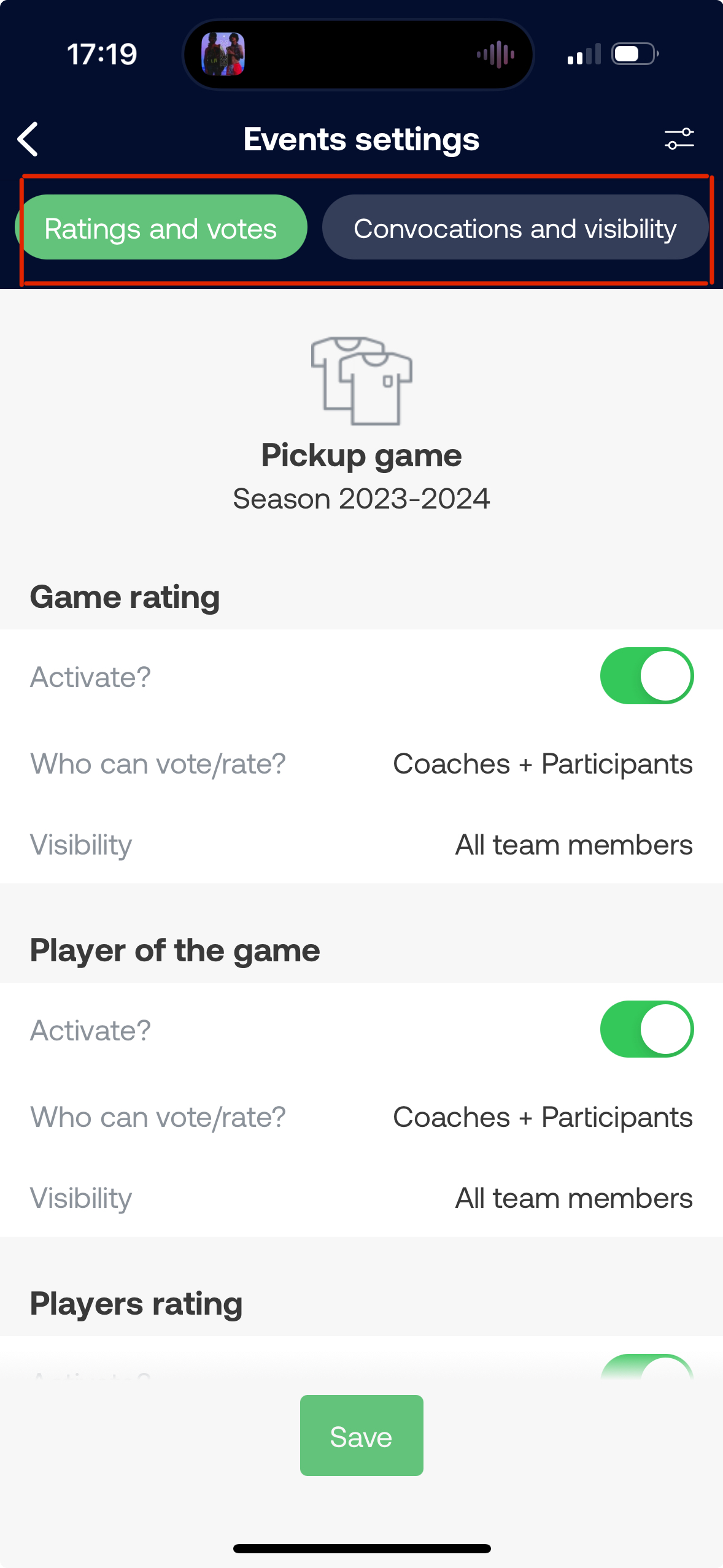
Task: Open the filter sliders icon
Action: pyautogui.click(x=679, y=139)
